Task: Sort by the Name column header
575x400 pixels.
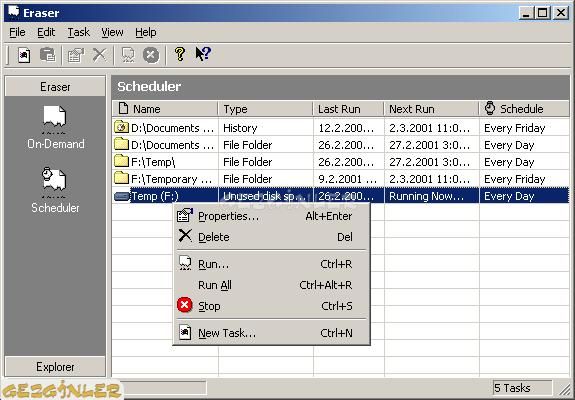Action: [x=165, y=109]
